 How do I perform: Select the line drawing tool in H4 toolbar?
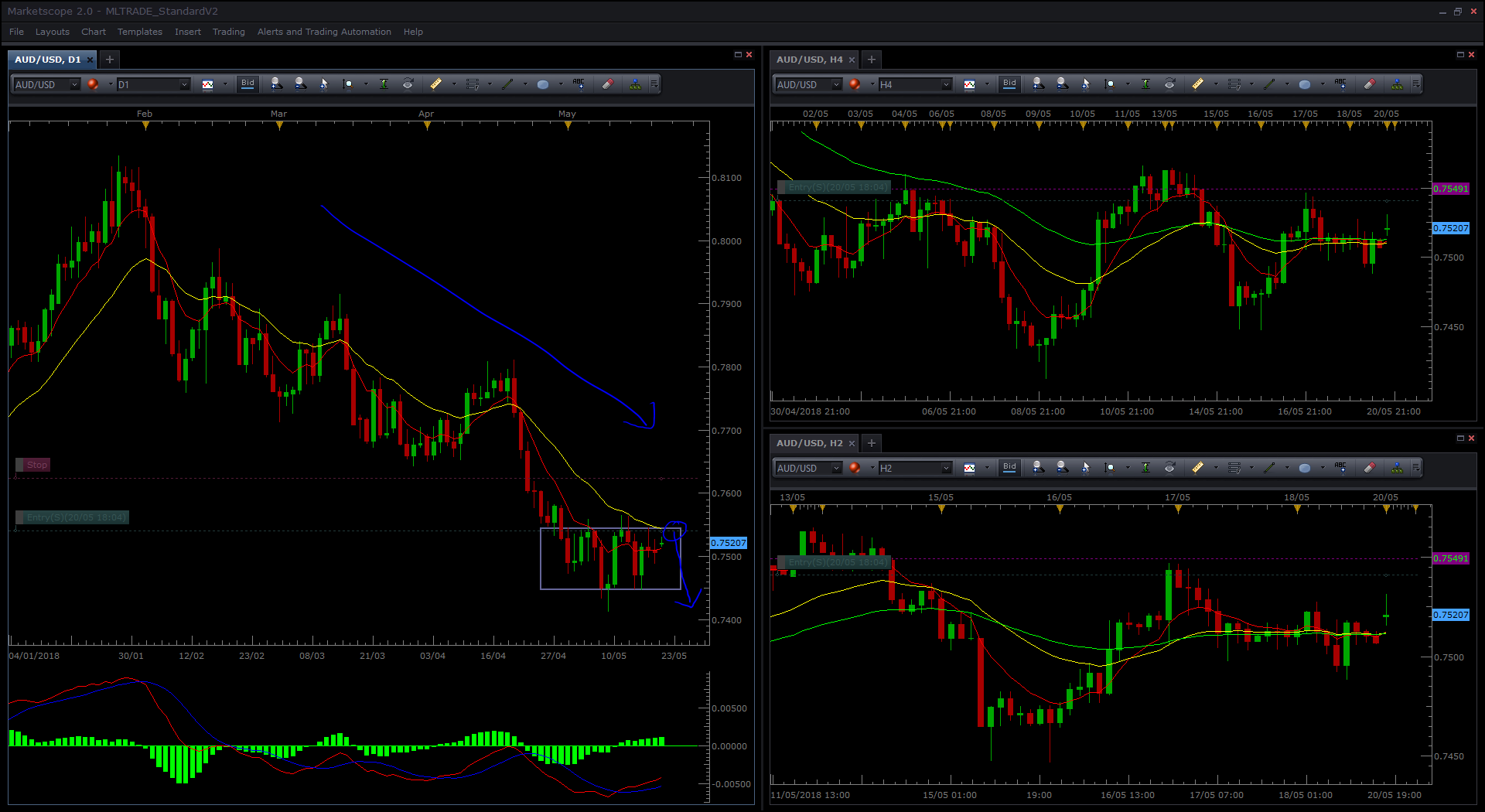coord(1269,84)
